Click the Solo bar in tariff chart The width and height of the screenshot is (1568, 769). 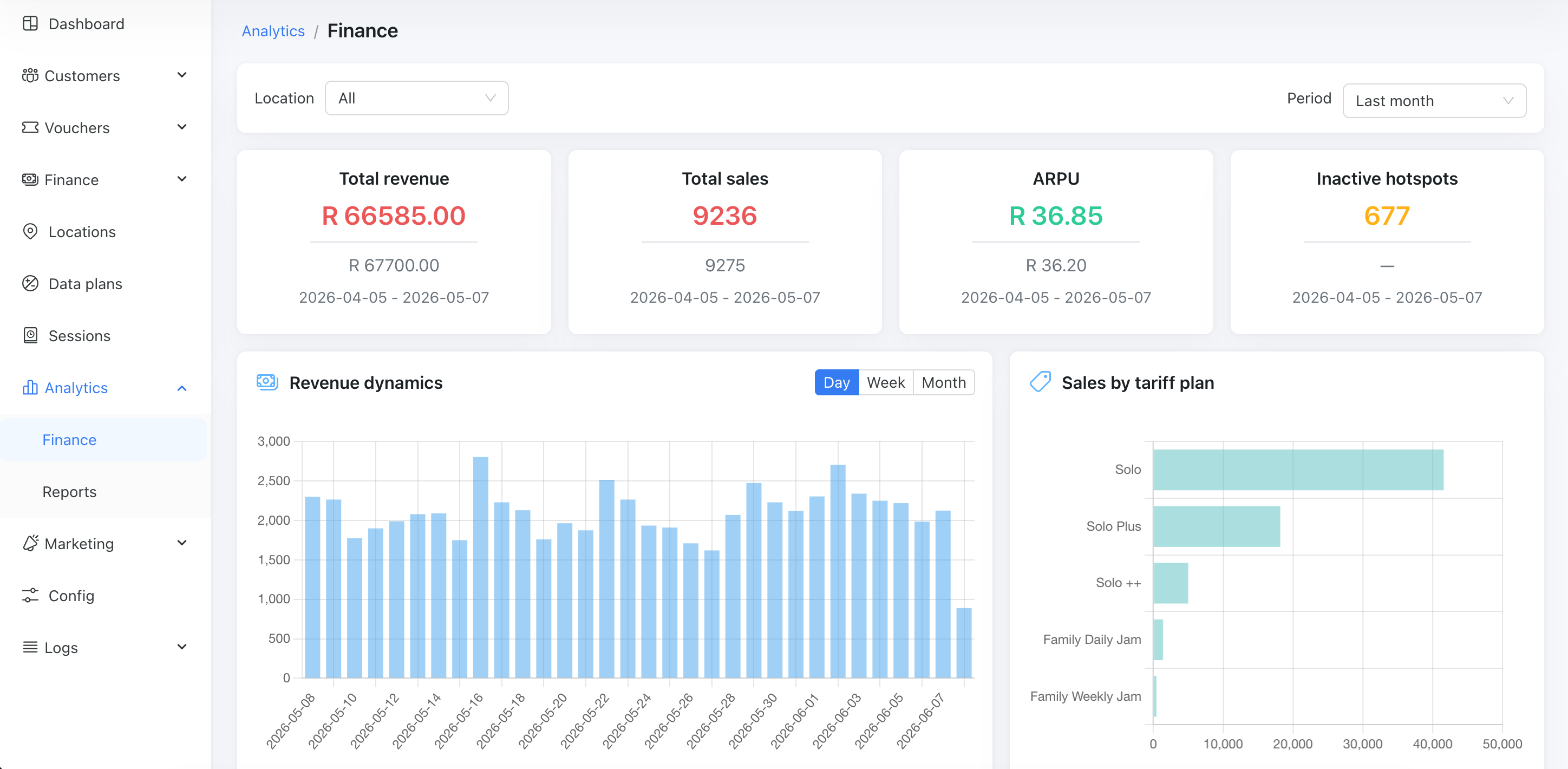(x=1298, y=470)
